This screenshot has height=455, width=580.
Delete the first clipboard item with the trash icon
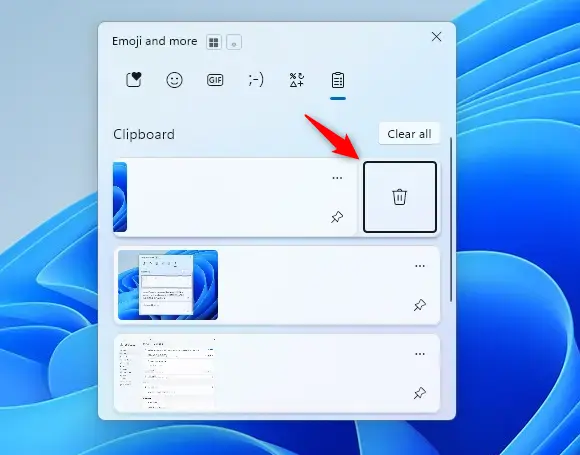tap(400, 197)
